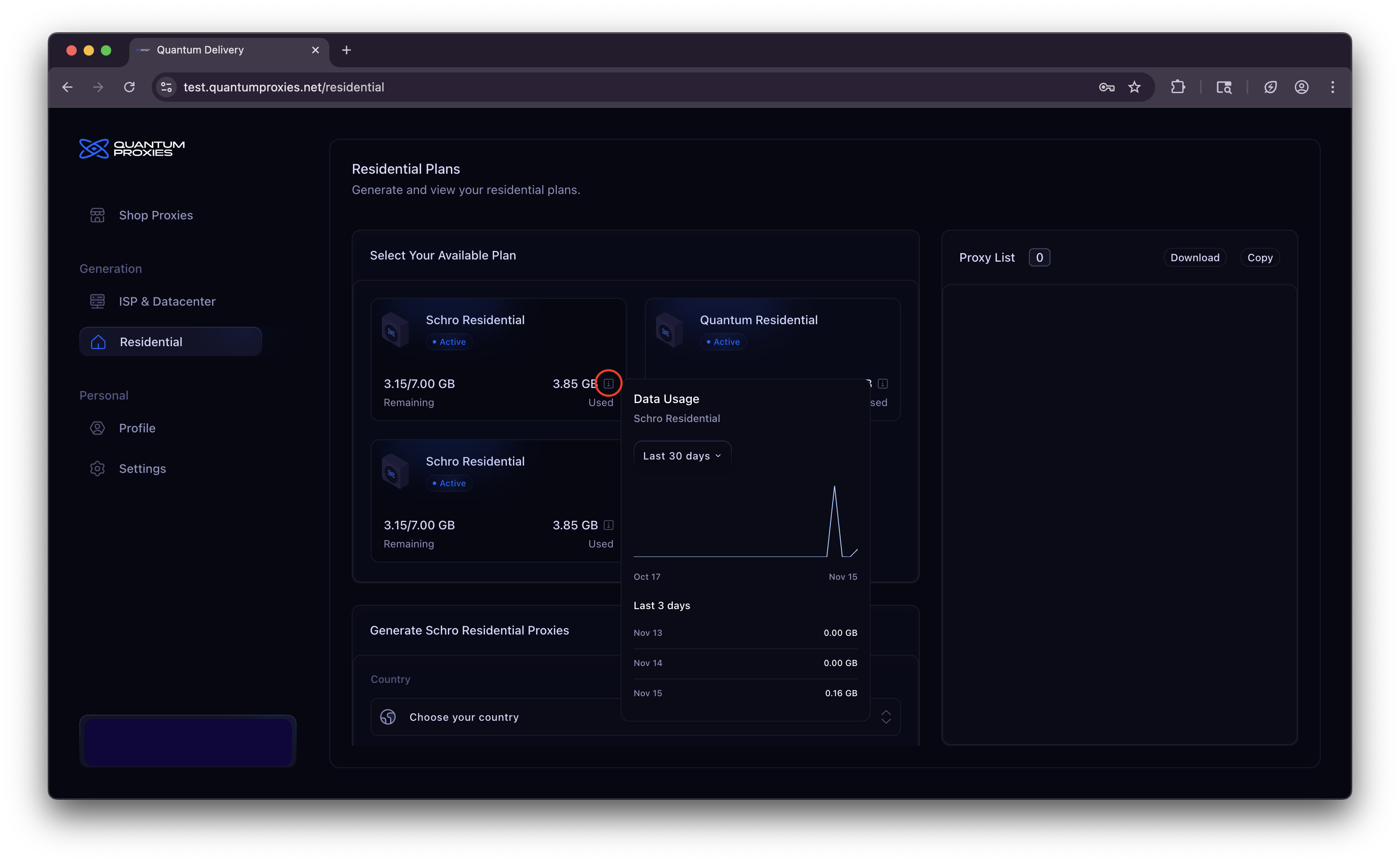Screen dimensions: 1400x863
Task: Click country selector up-down chevrons
Action: click(886, 717)
